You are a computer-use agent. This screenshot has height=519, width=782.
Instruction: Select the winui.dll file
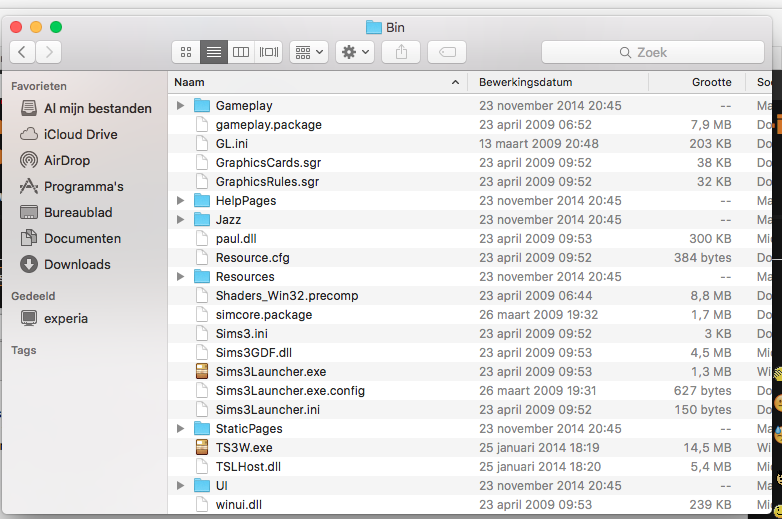click(238, 504)
